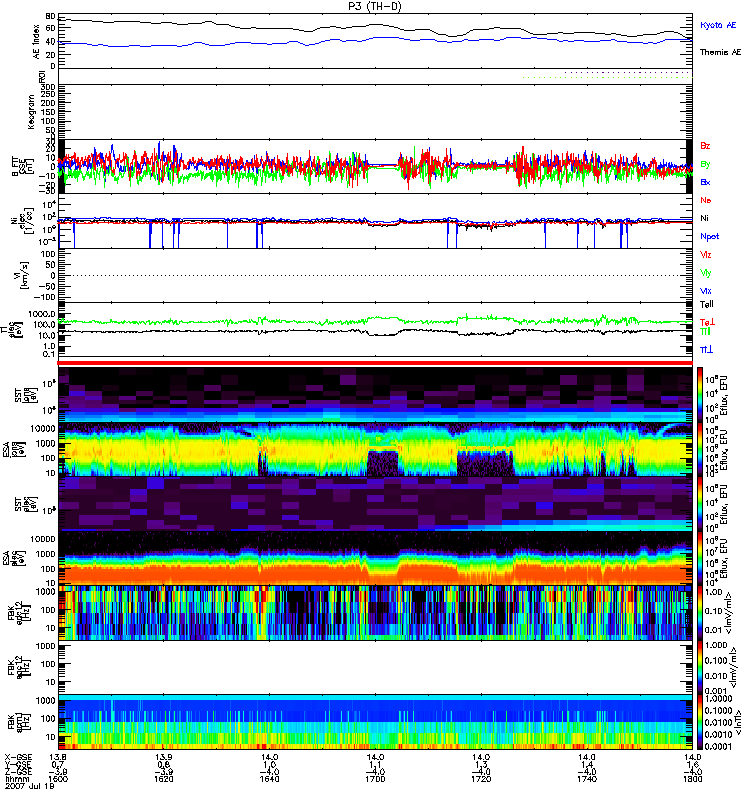Select the "Vi [km/s]" axis label
Viewport: 750px width, 800px height.
[23, 276]
